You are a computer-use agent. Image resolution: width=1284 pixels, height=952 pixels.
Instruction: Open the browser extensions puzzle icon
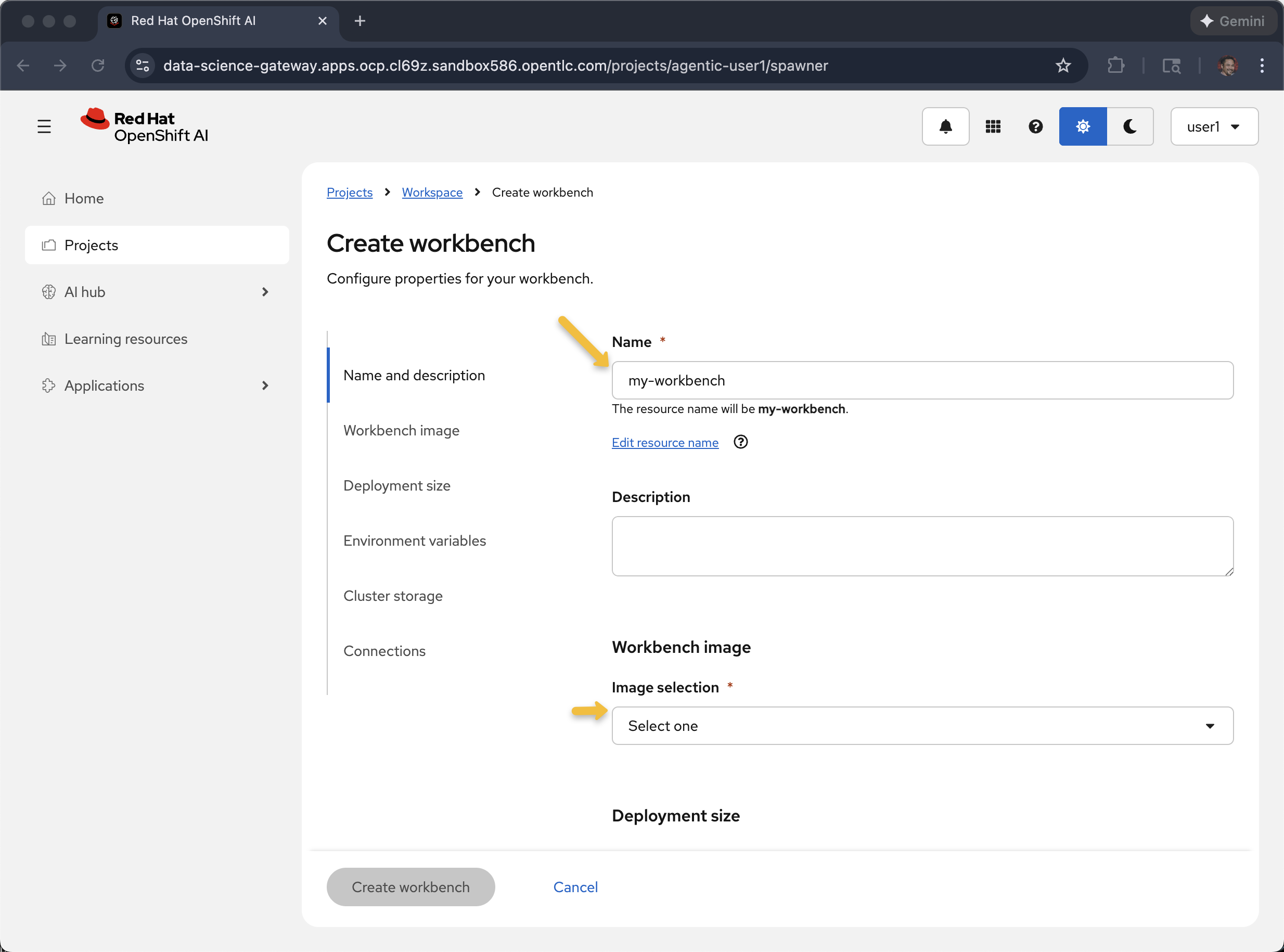point(1116,66)
